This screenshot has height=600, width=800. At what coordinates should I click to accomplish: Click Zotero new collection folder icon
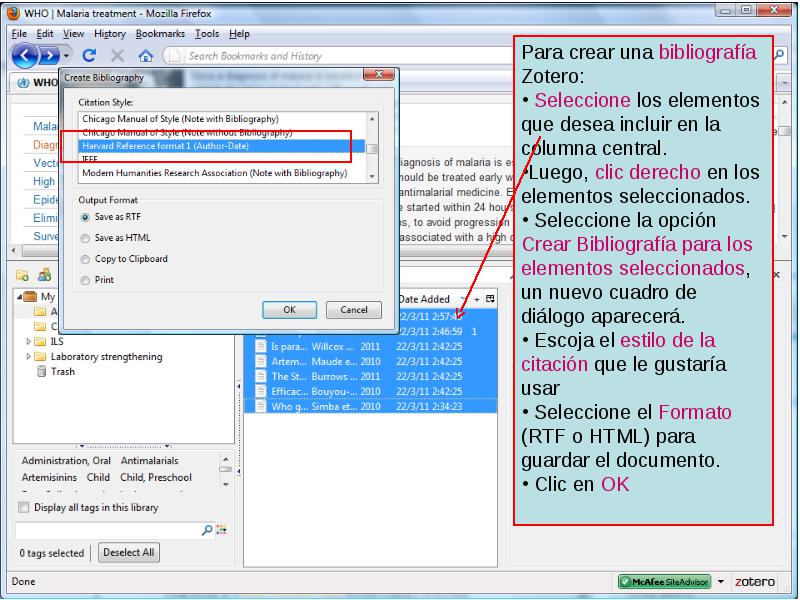pos(22,276)
